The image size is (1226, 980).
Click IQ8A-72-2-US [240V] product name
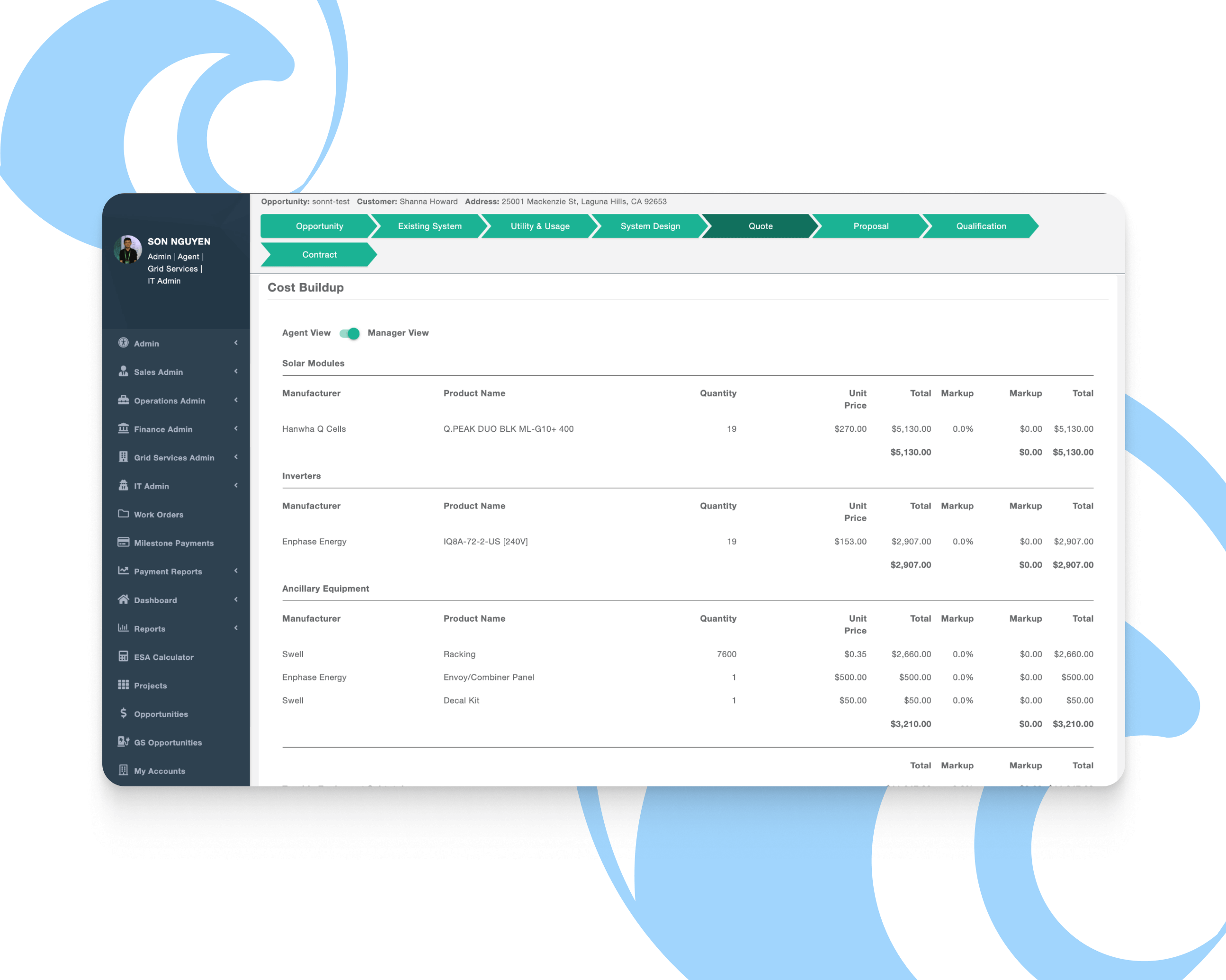[486, 542]
